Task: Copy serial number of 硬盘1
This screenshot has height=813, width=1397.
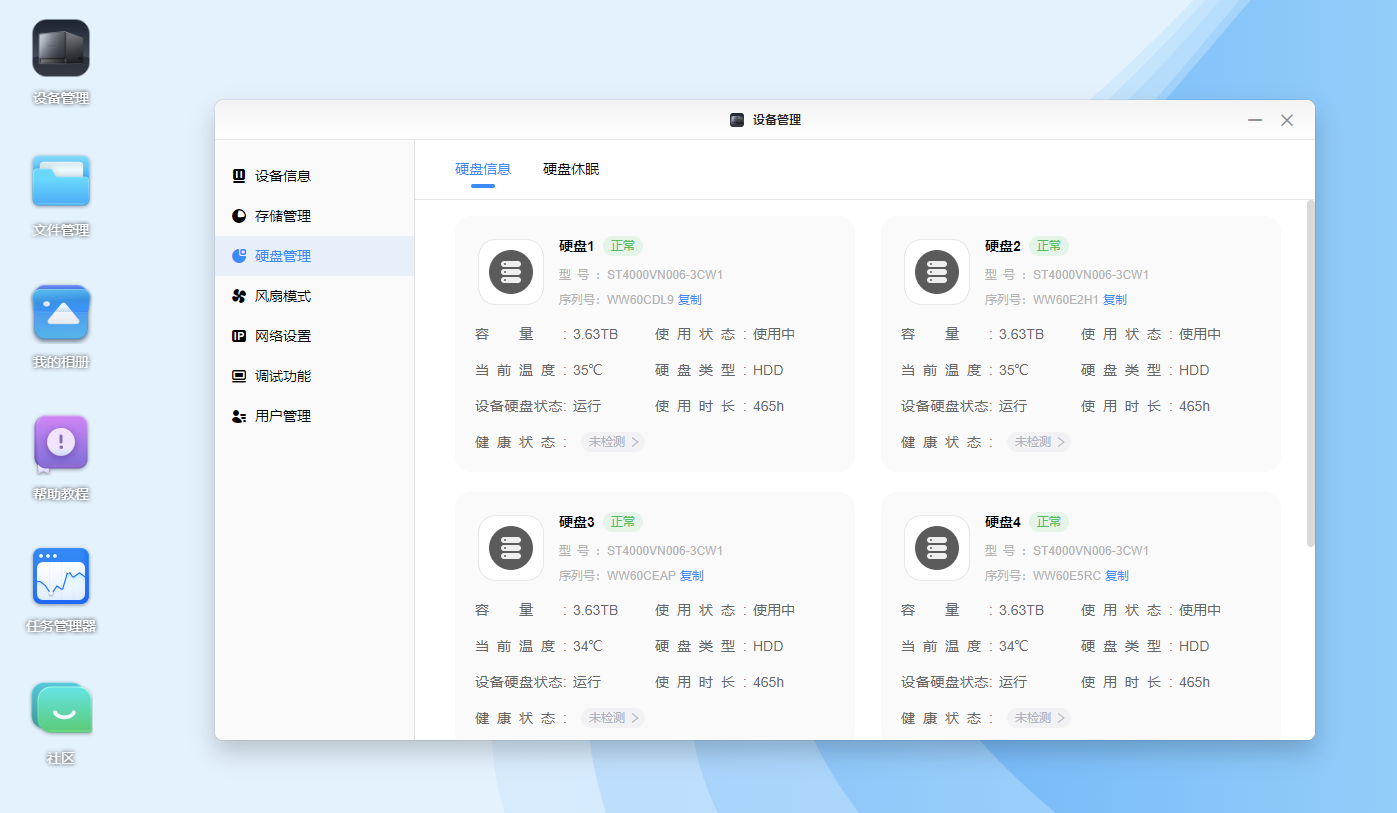Action: coord(690,300)
